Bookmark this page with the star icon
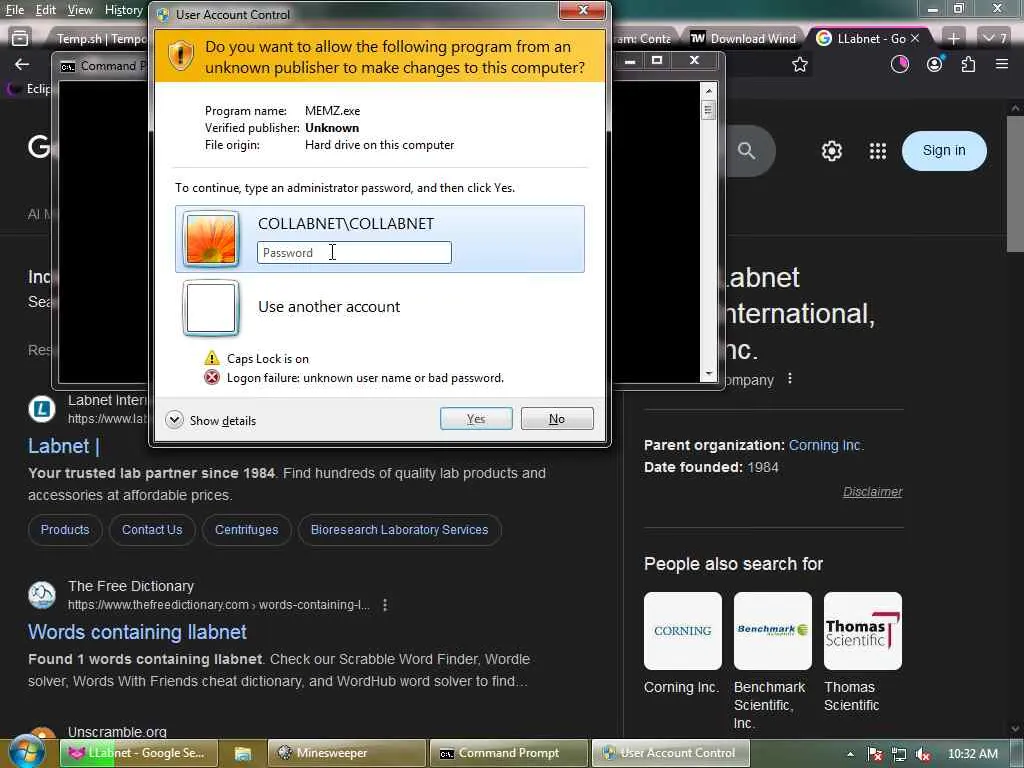 [799, 64]
